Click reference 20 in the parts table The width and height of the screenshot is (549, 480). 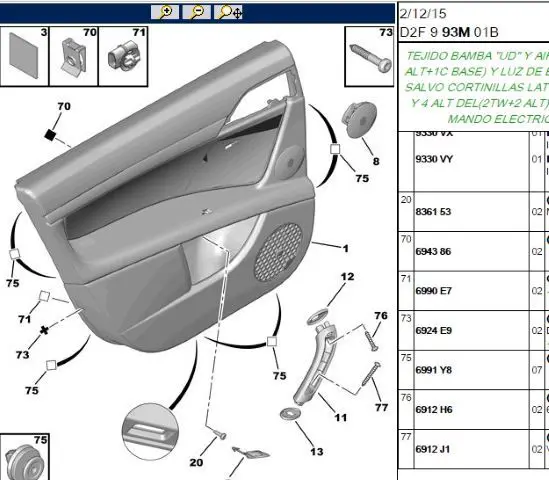point(406,200)
